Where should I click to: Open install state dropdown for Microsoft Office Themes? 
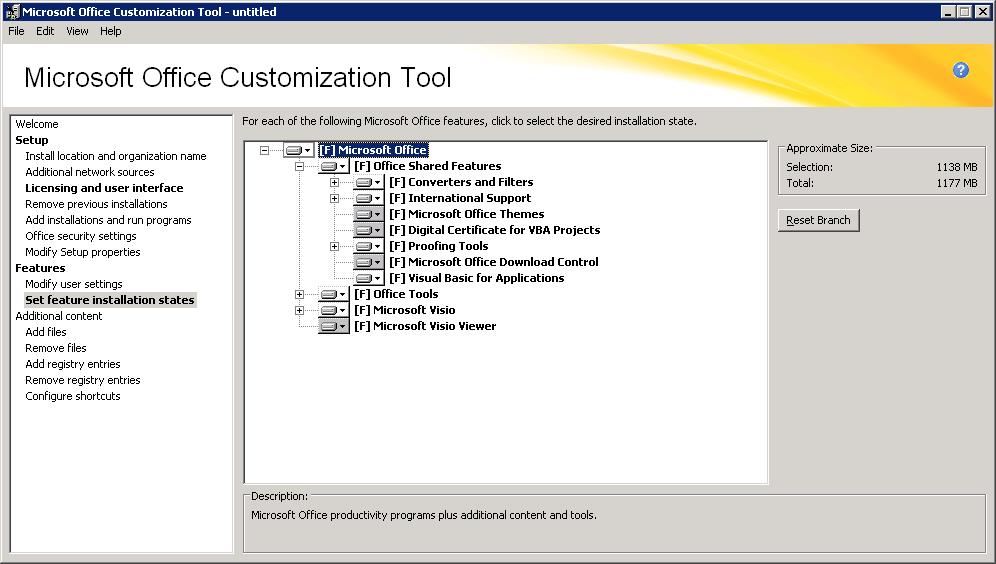click(x=368, y=214)
